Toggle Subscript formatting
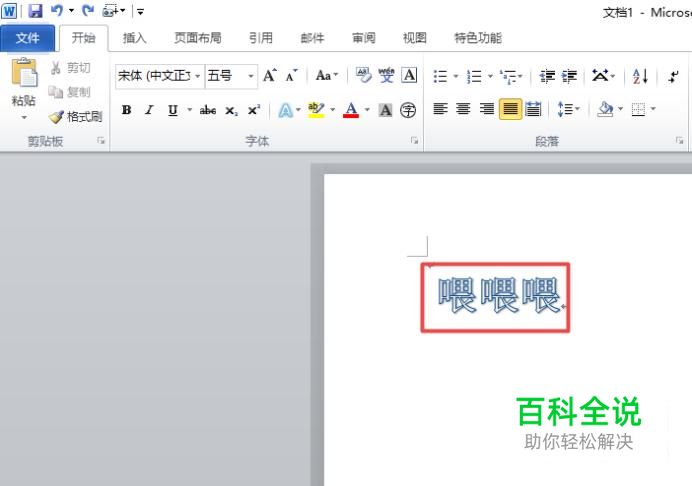The image size is (692, 486). point(231,110)
